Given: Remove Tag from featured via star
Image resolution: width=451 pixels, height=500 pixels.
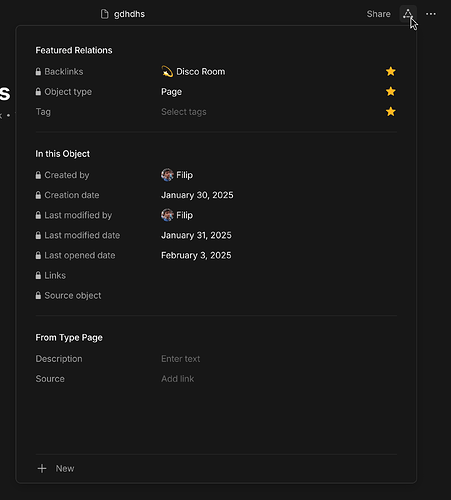Looking at the screenshot, I should pyautogui.click(x=391, y=111).
